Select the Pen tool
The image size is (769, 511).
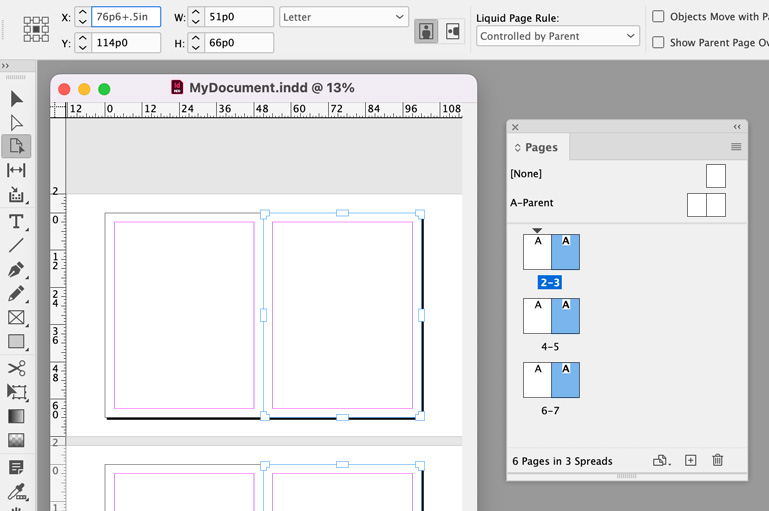16,270
